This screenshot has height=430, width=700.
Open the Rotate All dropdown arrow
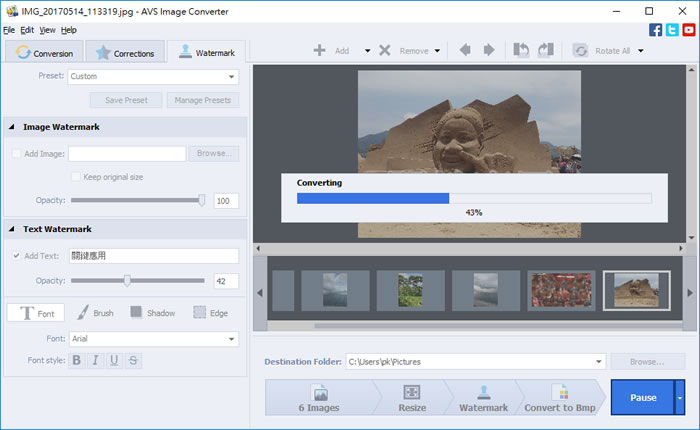641,51
